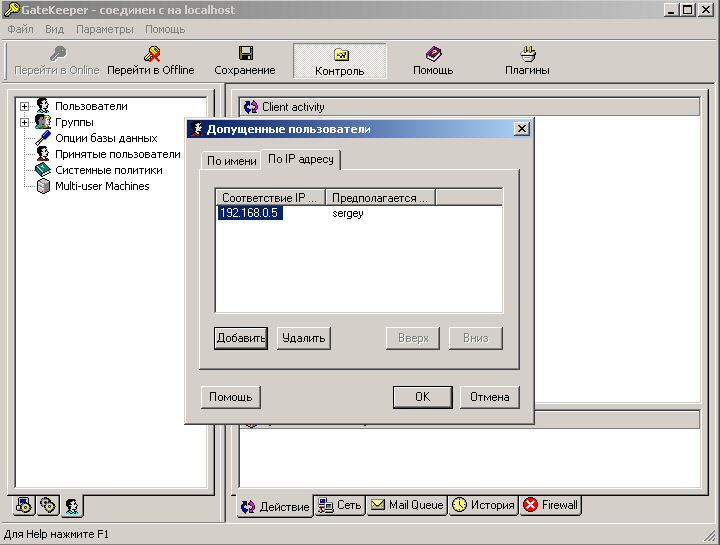Screen dimensions: 720x545
Task: Select the 192.168.0.5 list entry
Action: [249, 213]
